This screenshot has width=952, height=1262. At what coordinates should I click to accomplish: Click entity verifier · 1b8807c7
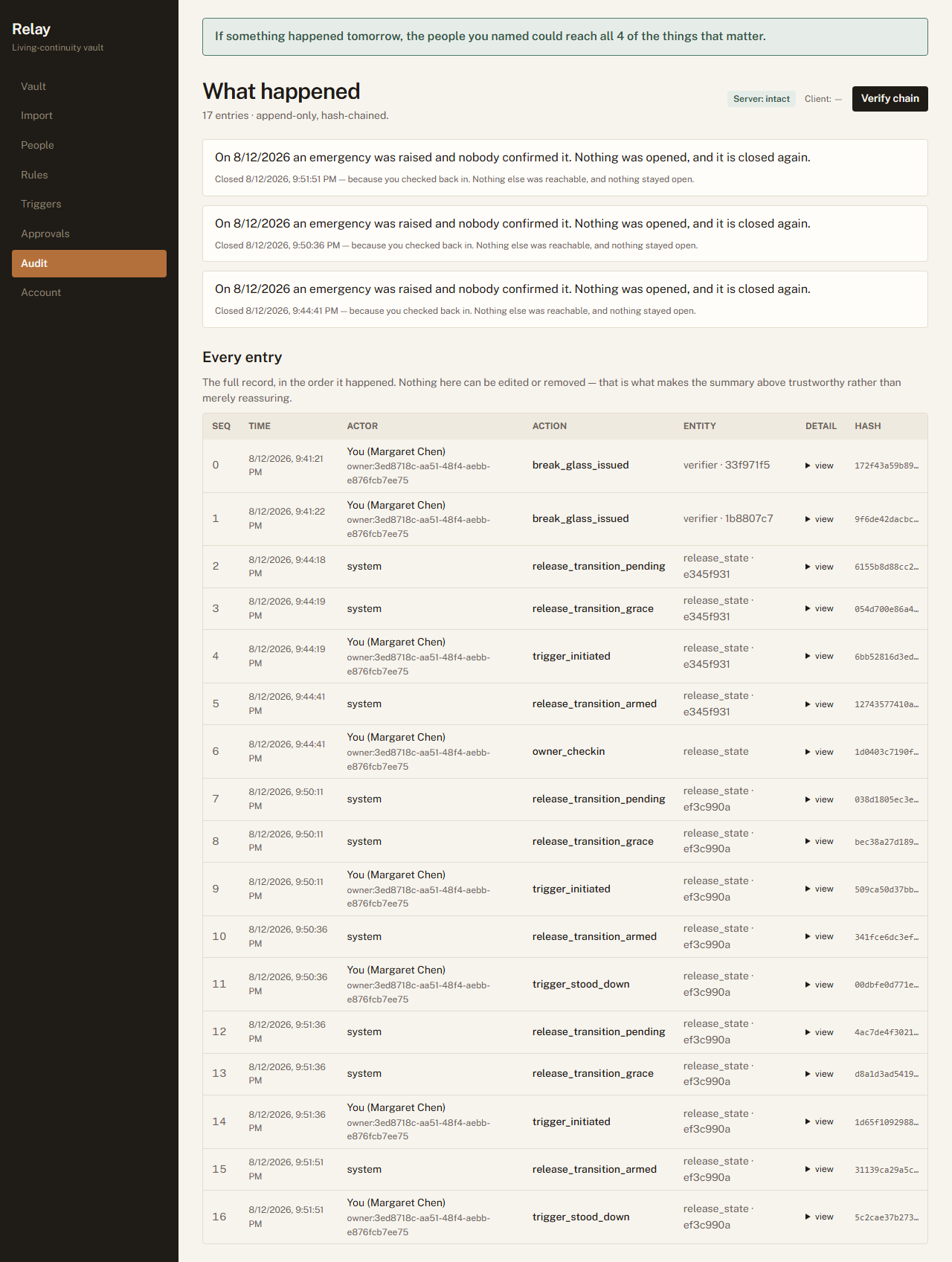tap(728, 518)
